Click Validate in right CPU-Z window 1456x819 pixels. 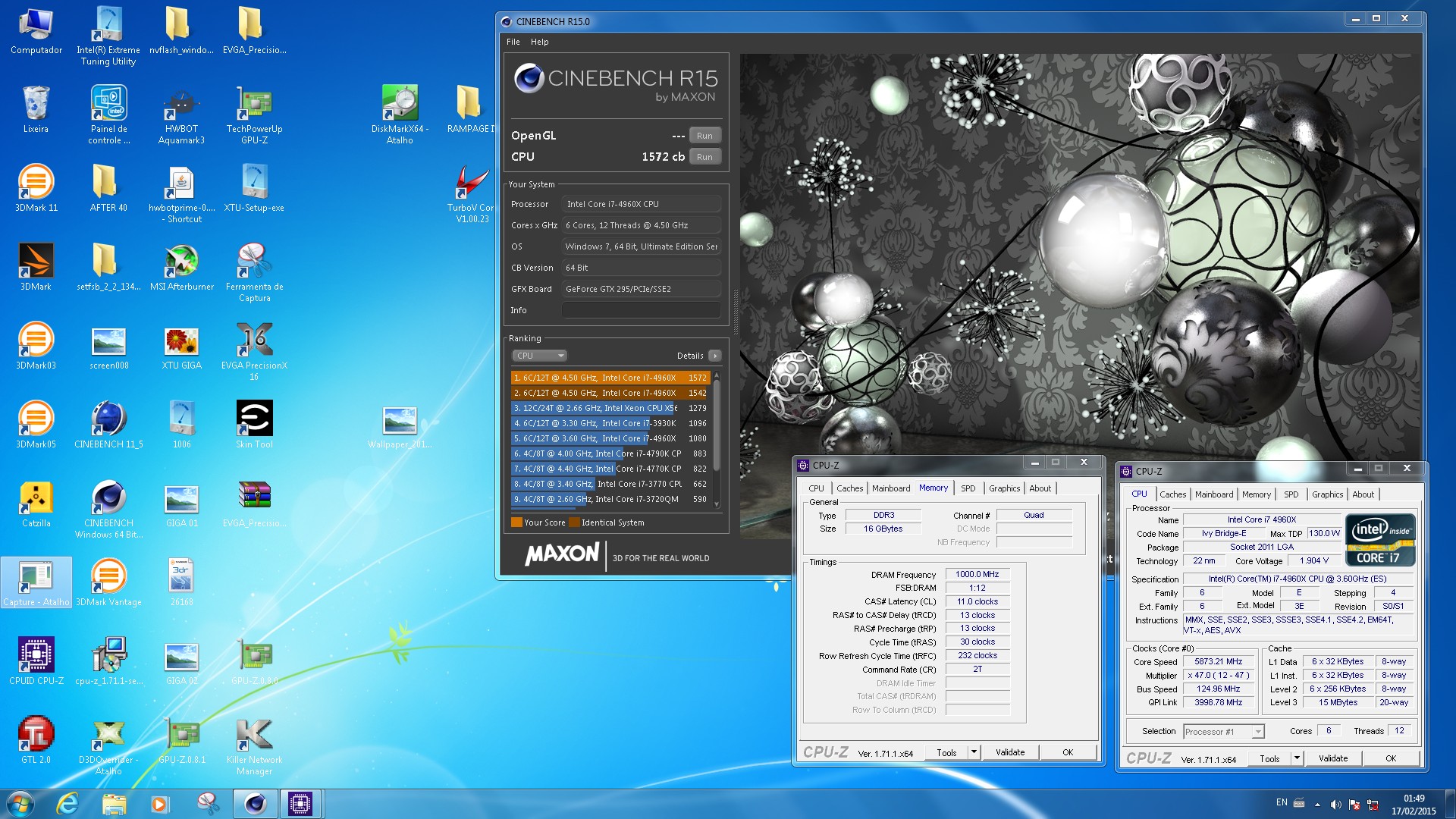(x=1333, y=758)
